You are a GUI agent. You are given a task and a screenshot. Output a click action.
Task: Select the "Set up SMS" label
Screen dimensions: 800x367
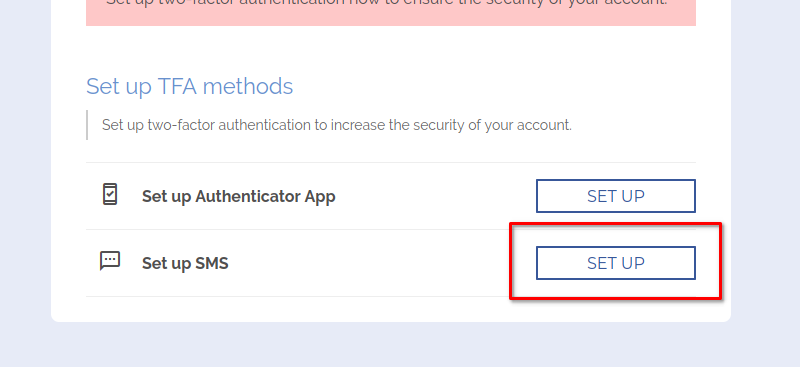(185, 263)
